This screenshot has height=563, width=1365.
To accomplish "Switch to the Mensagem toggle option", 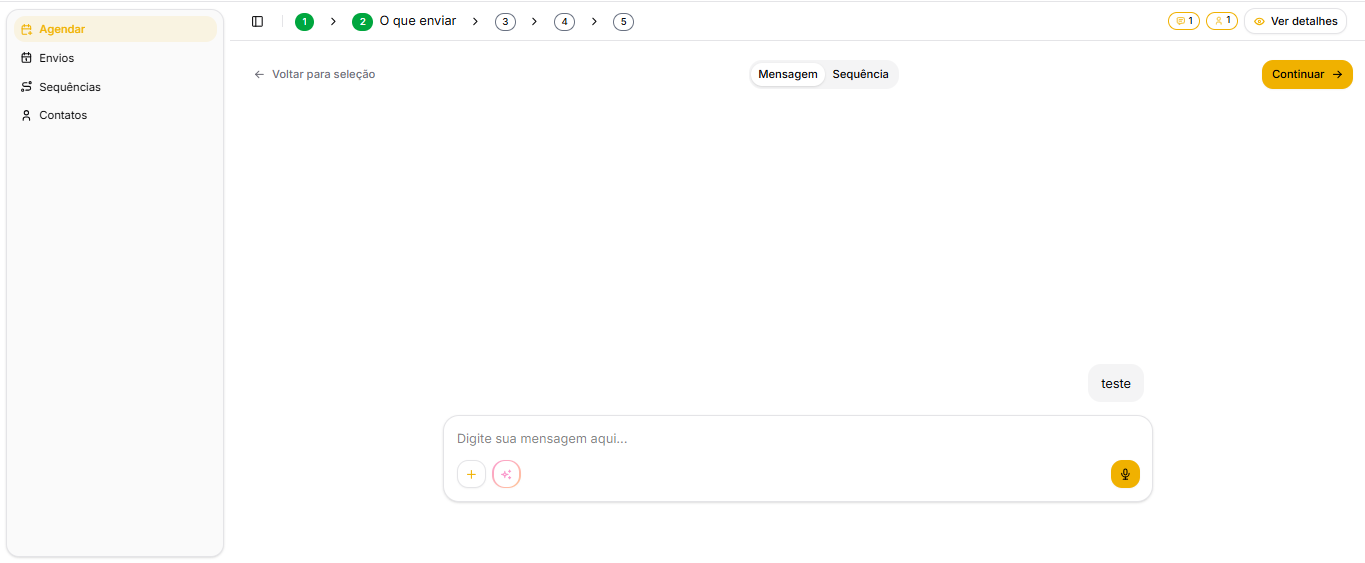I will 787,74.
